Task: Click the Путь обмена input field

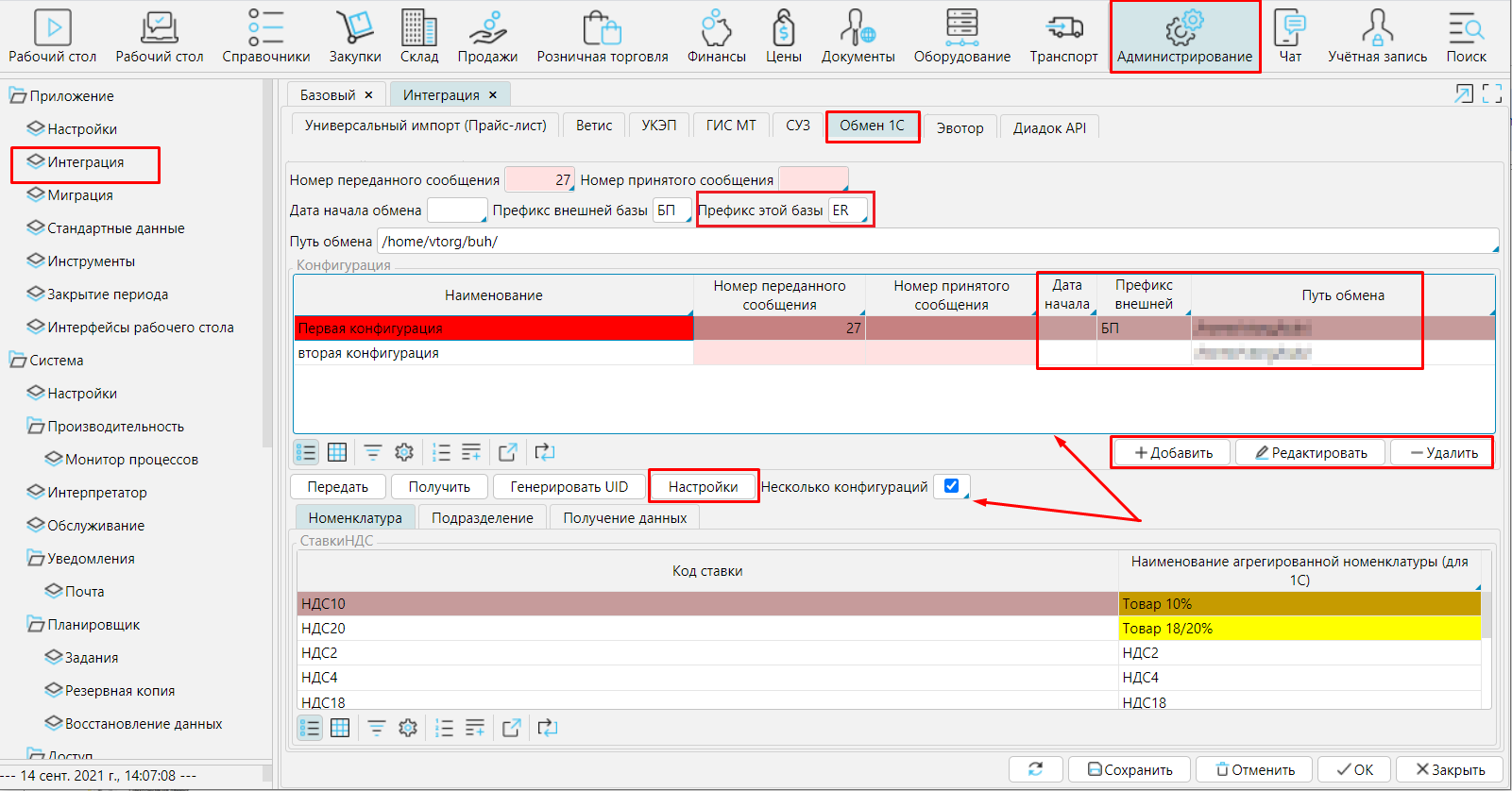Action: pos(935,241)
